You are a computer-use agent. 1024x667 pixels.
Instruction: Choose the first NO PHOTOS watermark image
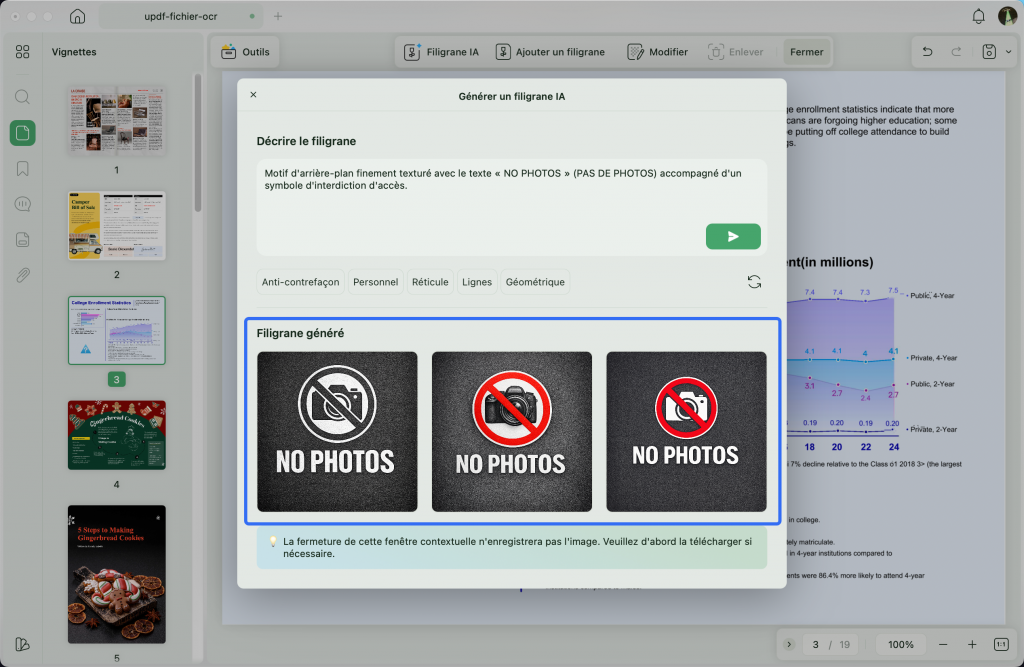coord(337,432)
